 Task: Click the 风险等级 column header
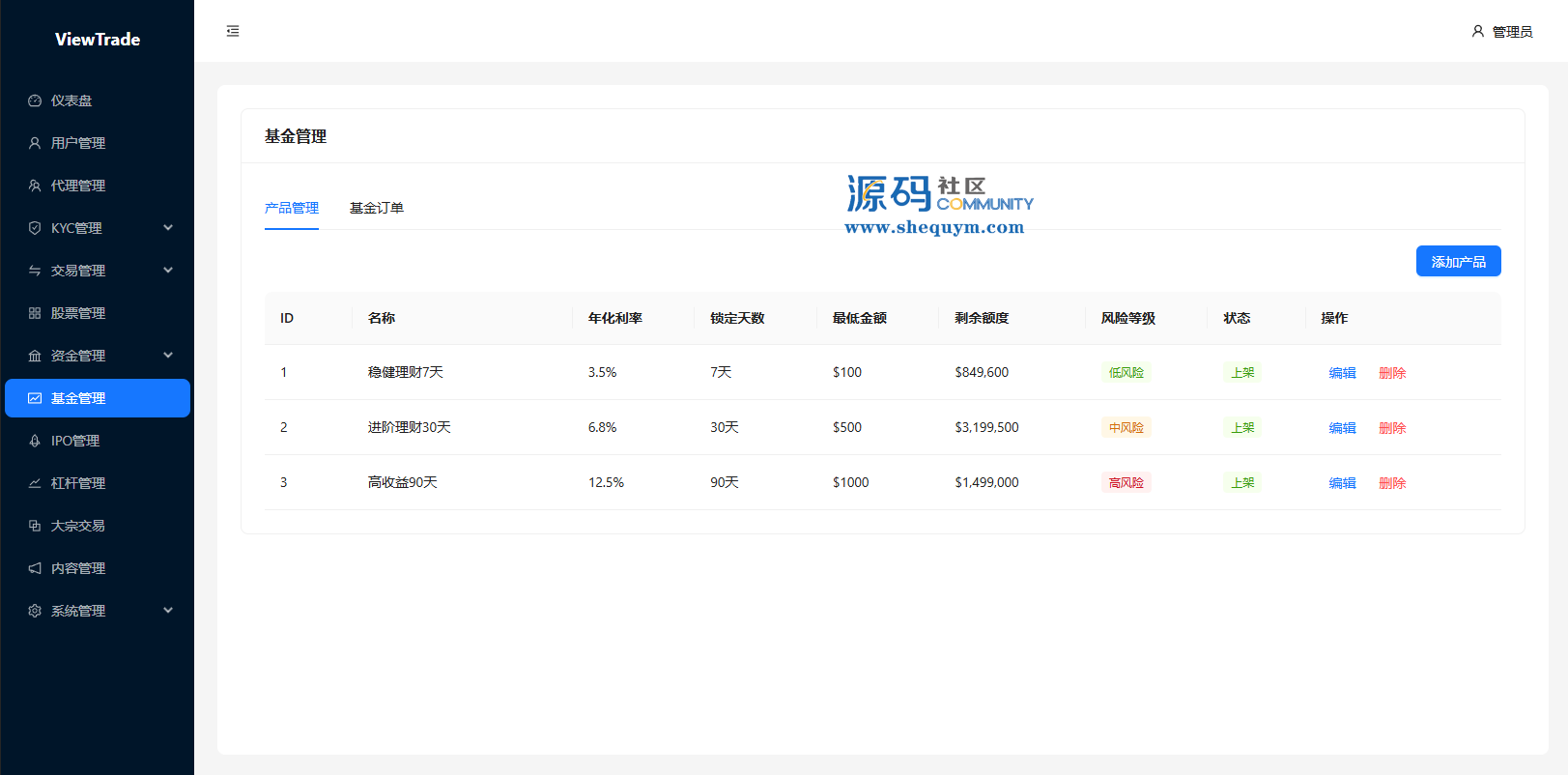[1128, 318]
